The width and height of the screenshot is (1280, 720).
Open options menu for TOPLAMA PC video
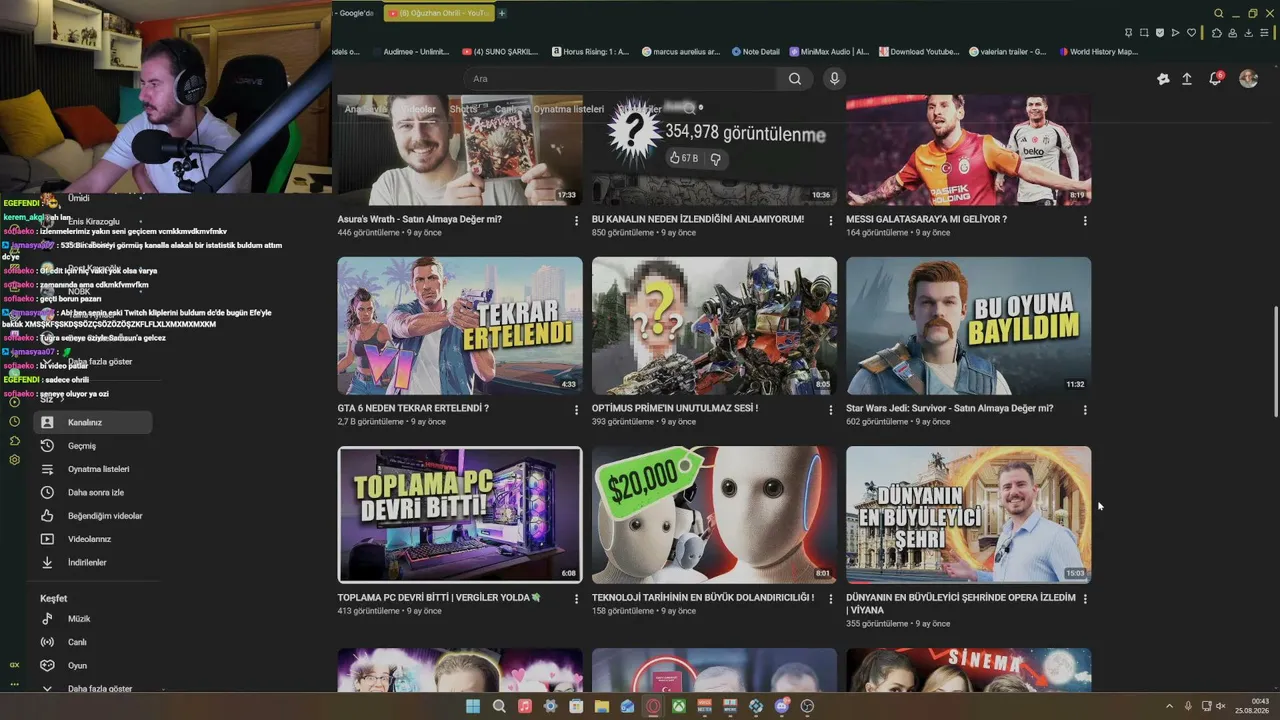(576, 599)
